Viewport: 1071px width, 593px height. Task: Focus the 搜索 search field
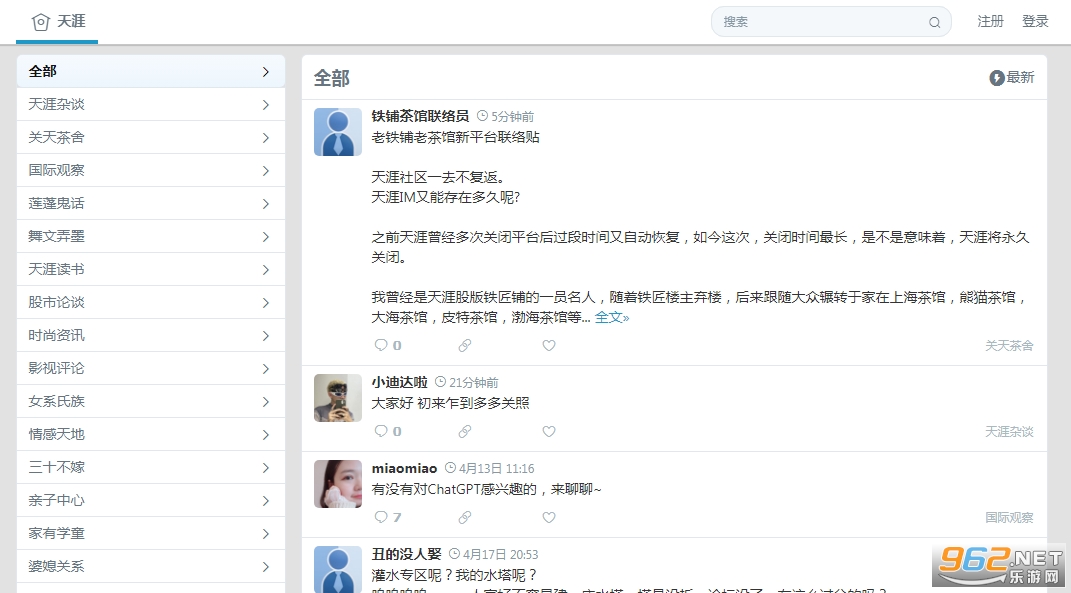coord(831,22)
